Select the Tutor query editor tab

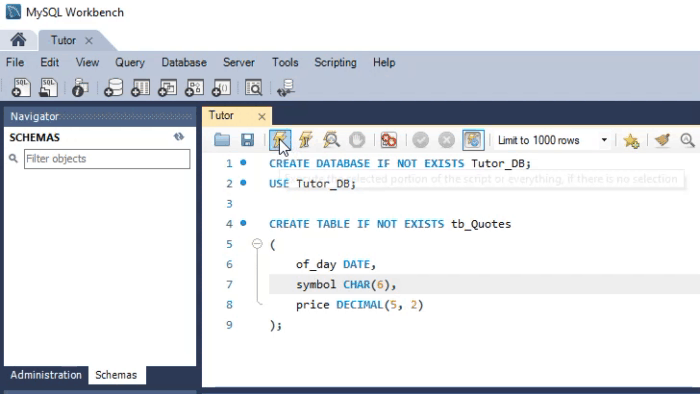click(x=221, y=116)
